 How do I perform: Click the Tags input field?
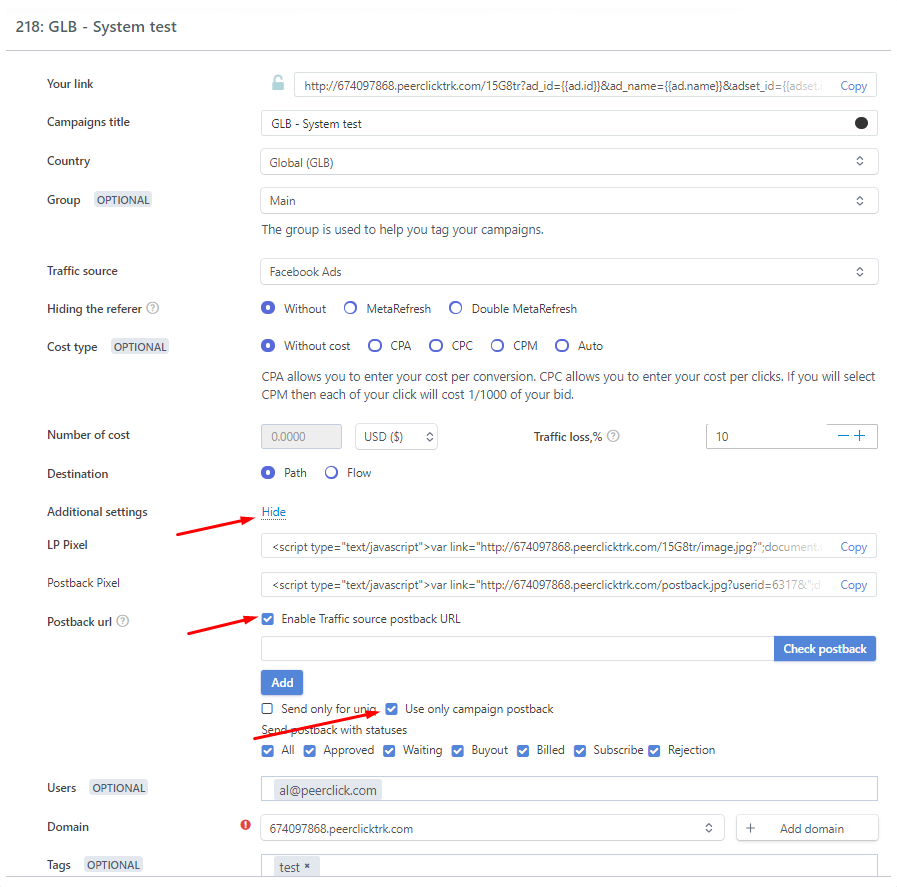569,866
